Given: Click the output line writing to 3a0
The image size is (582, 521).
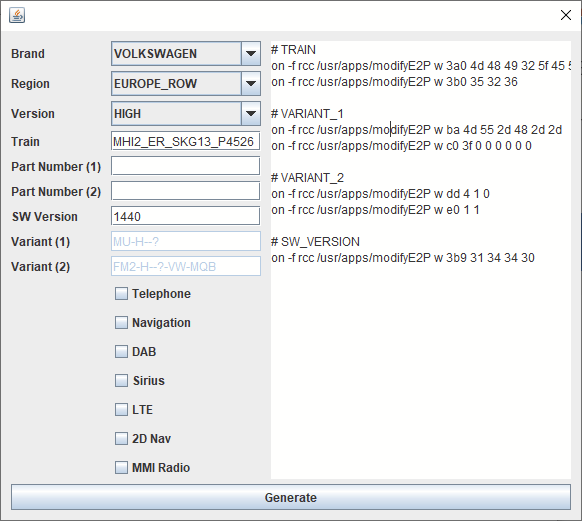Looking at the screenshot, I should click(421, 66).
